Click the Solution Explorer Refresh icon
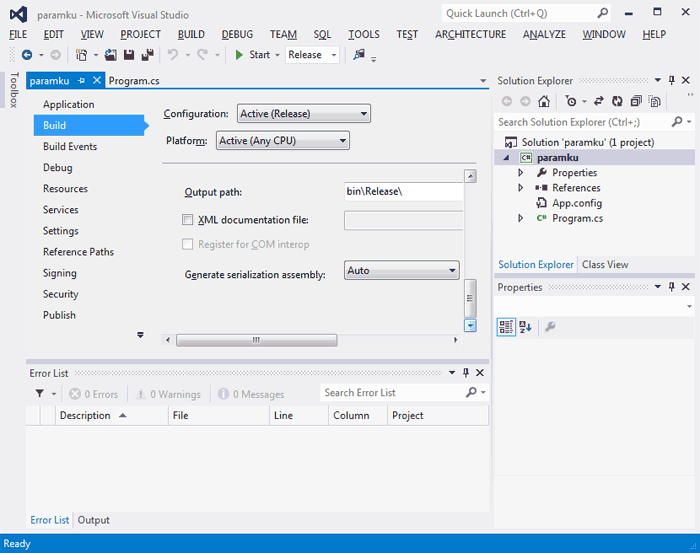The image size is (700, 553). 617,101
